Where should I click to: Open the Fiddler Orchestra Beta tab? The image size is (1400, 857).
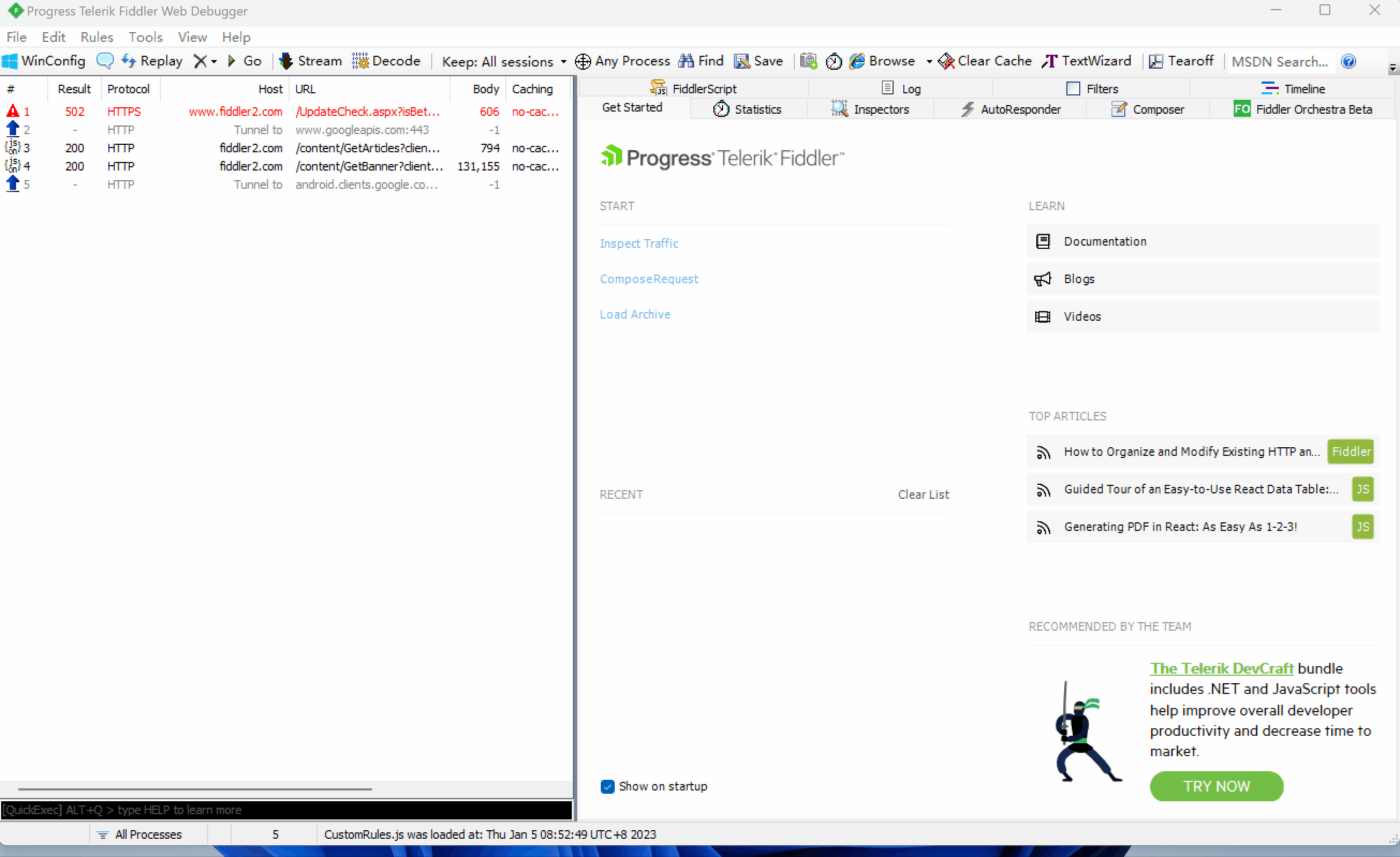coord(1302,109)
